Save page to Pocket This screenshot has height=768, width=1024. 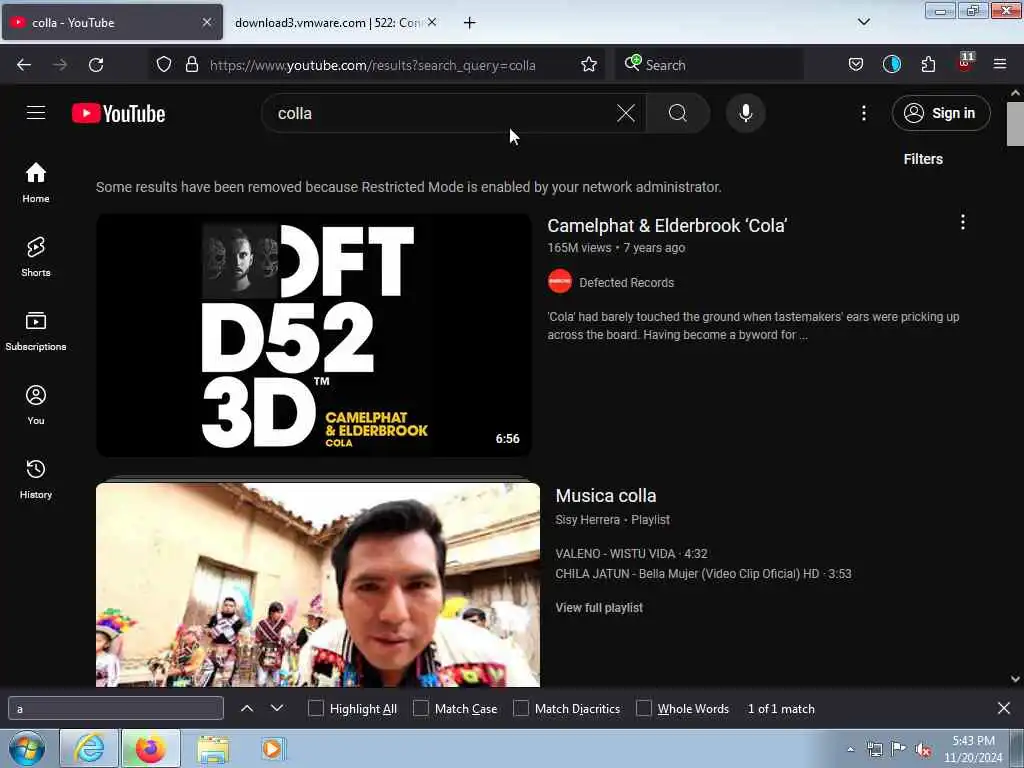pos(856,64)
